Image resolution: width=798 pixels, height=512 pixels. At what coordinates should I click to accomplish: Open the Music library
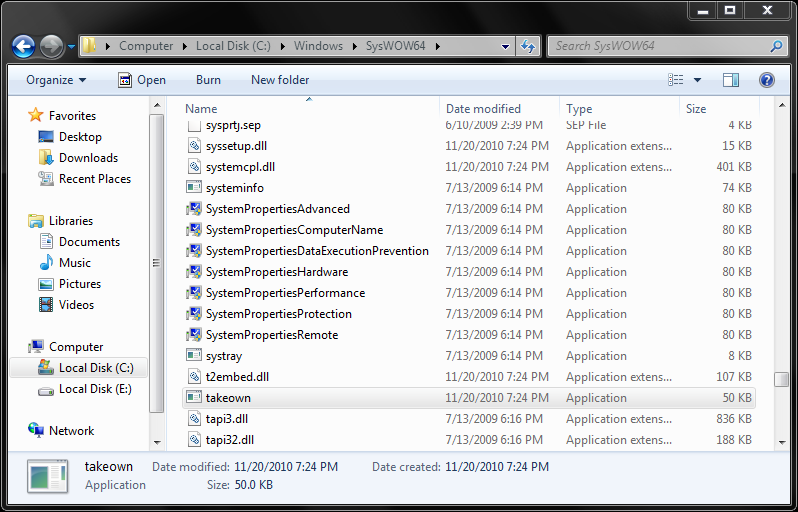[74, 263]
